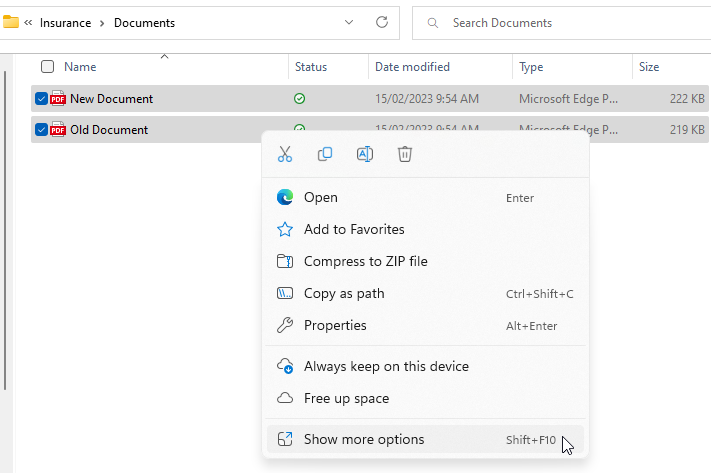Expand the address bar history dropdown
Image resolution: width=711 pixels, height=473 pixels.
tap(348, 22)
